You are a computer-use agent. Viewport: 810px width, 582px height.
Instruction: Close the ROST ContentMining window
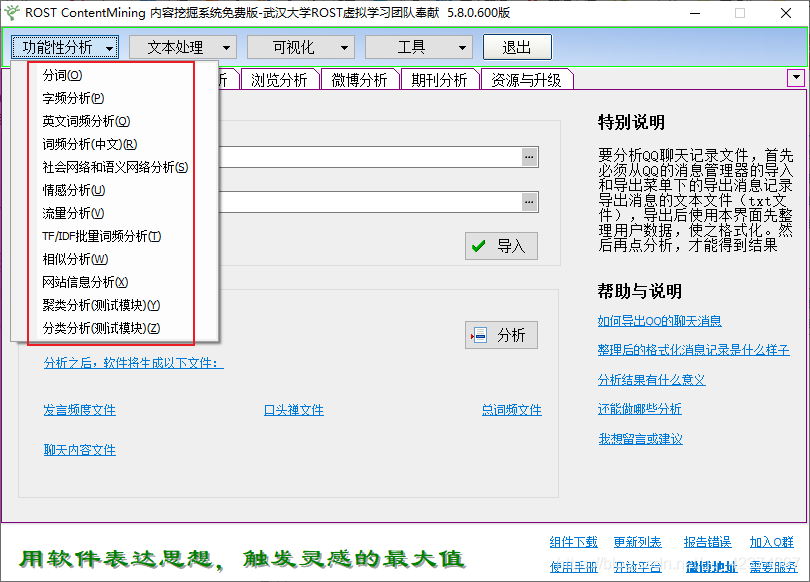786,13
